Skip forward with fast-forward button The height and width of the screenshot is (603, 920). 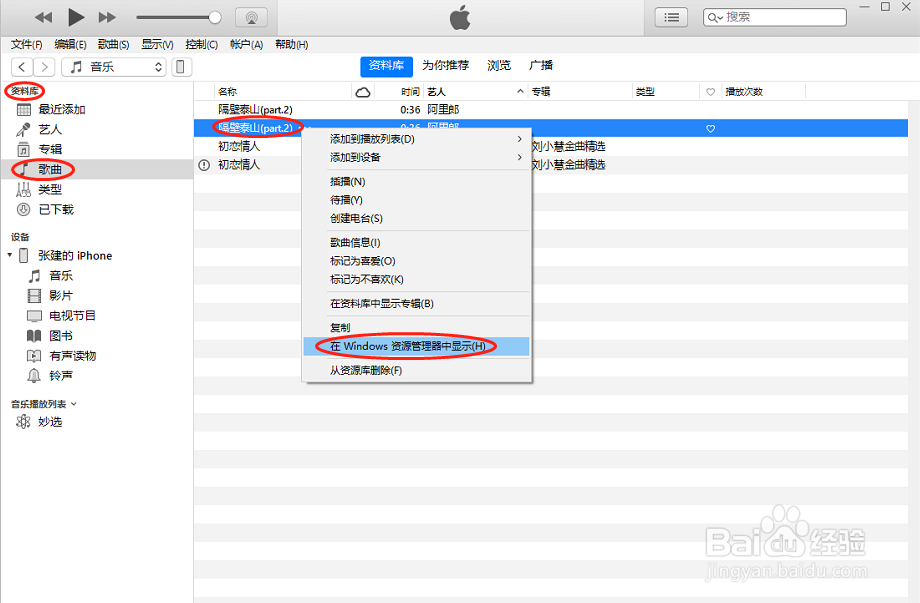pos(107,18)
